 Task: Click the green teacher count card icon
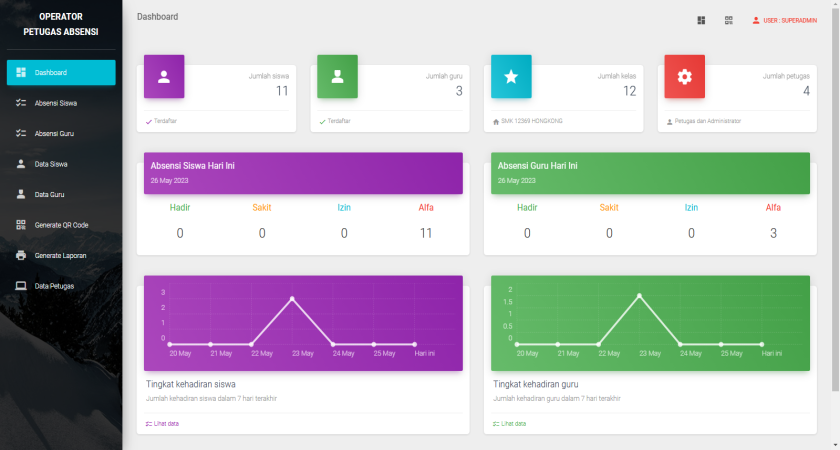pos(337,76)
